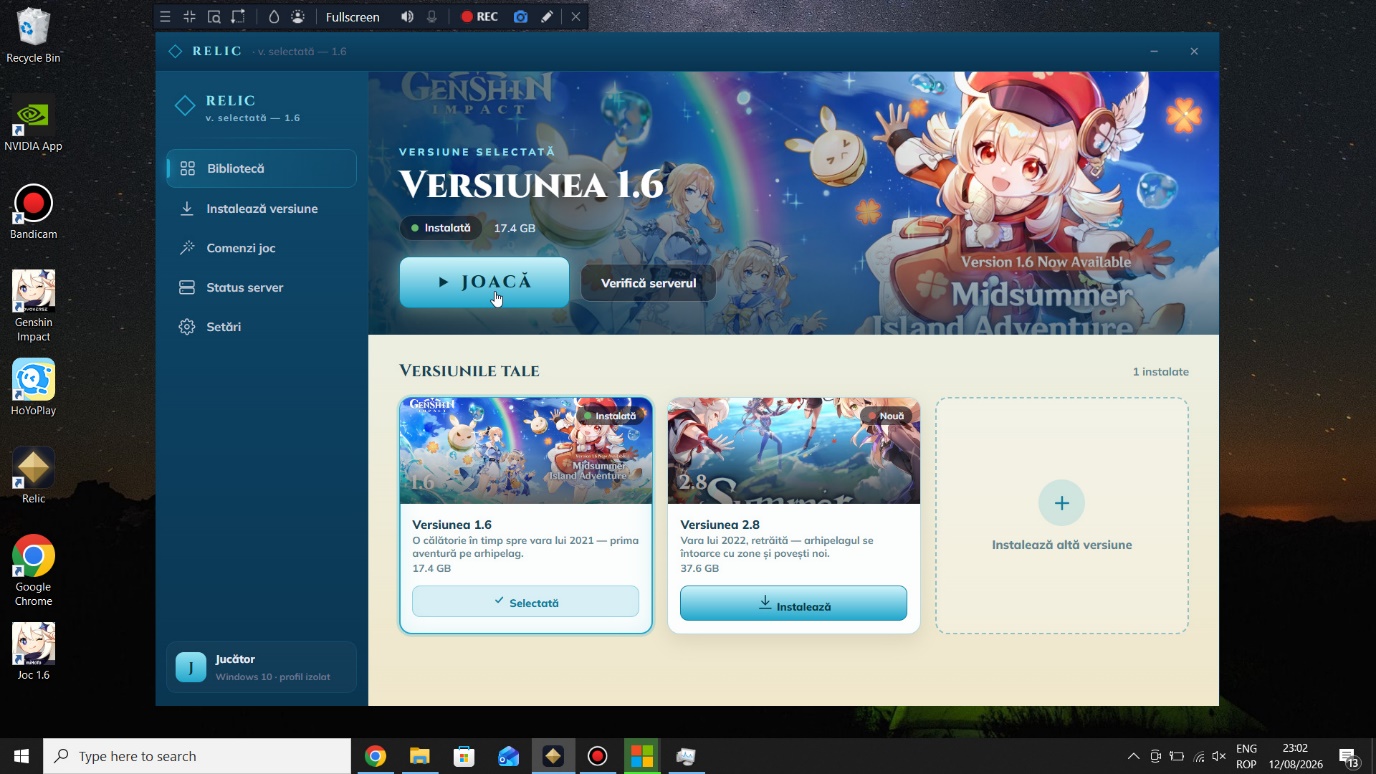The image size is (1376, 774).
Task: Click the Bandicam find-window magnifier icon
Action: click(214, 17)
